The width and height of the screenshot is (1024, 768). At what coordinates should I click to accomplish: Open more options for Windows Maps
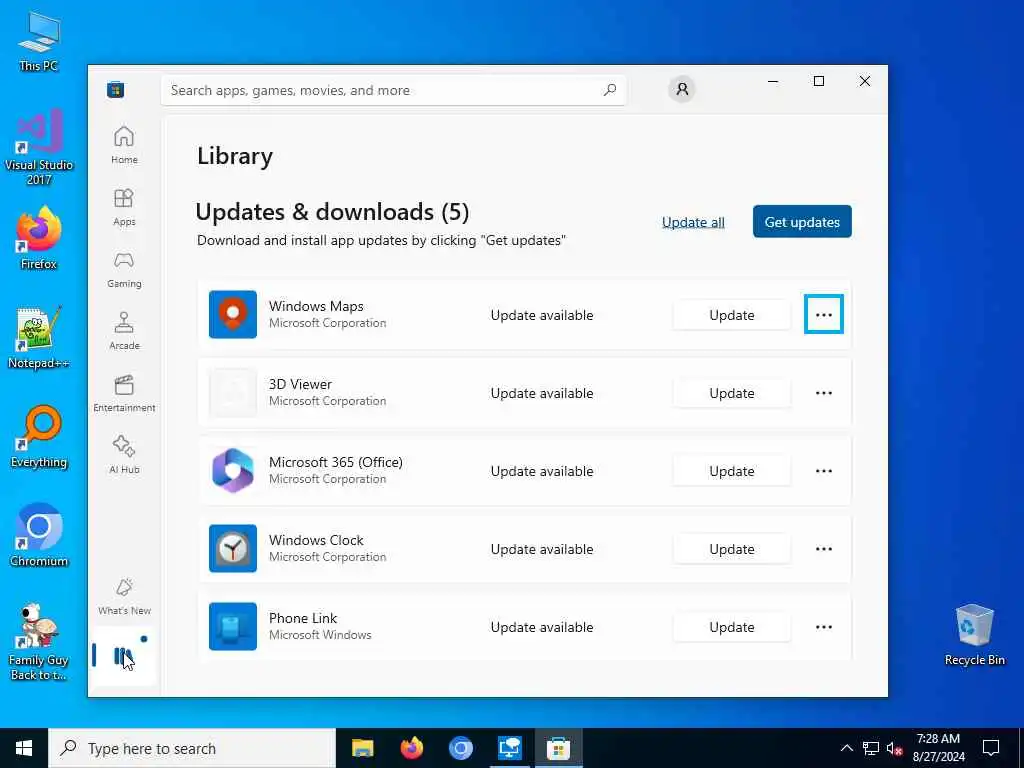(824, 315)
